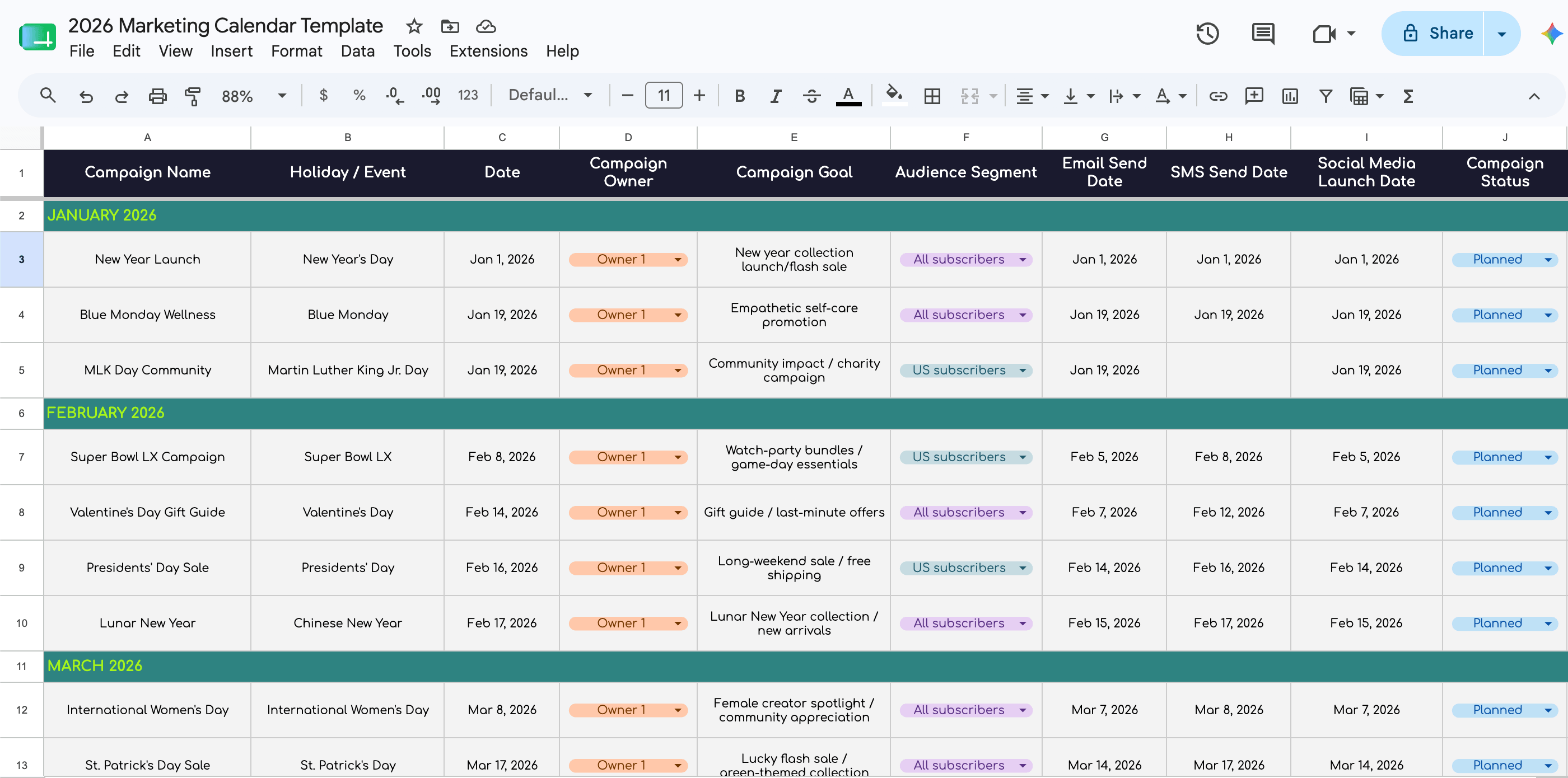Format as currency
The height and width of the screenshot is (778, 1568).
click(x=323, y=96)
